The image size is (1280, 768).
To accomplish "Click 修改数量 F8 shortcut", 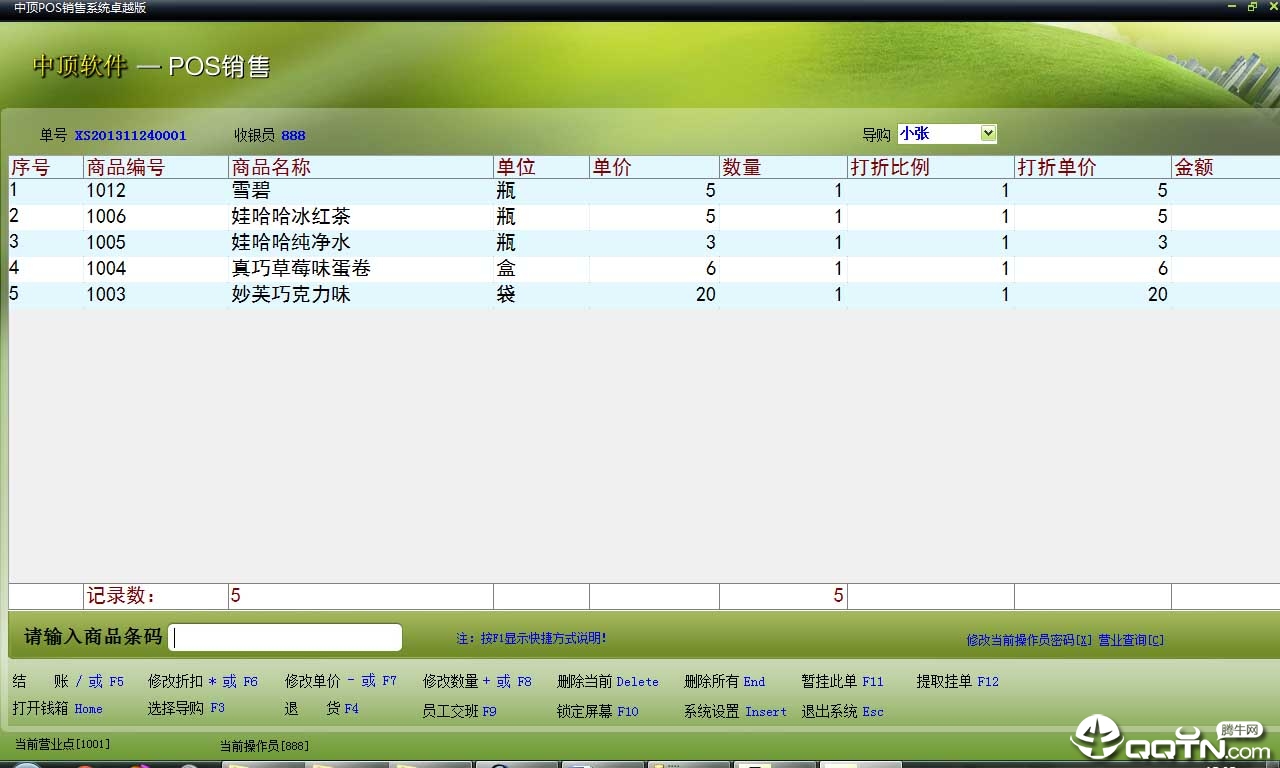I will click(x=477, y=682).
